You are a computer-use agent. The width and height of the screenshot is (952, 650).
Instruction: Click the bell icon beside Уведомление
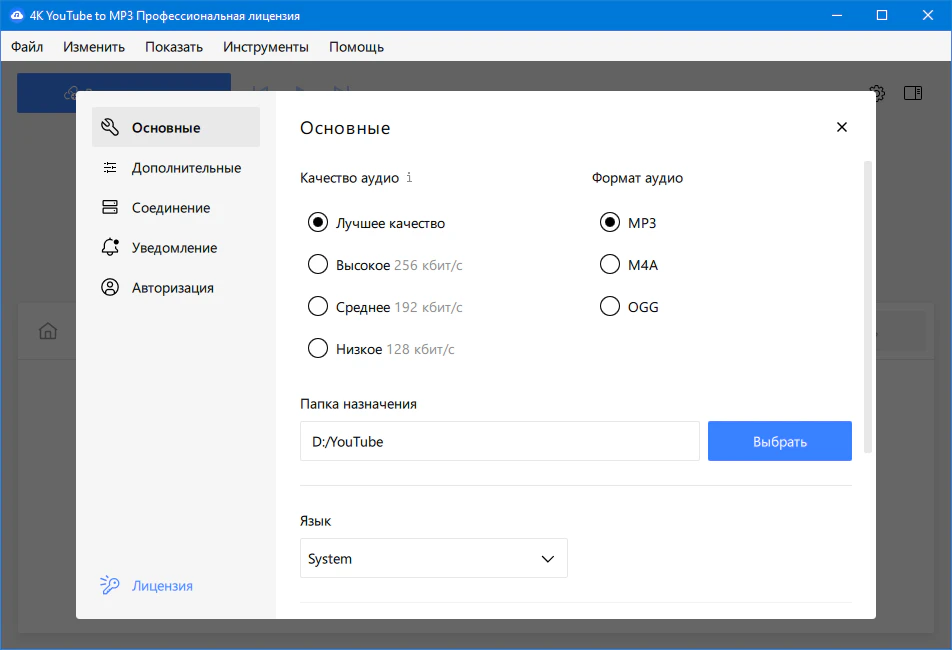coord(110,248)
